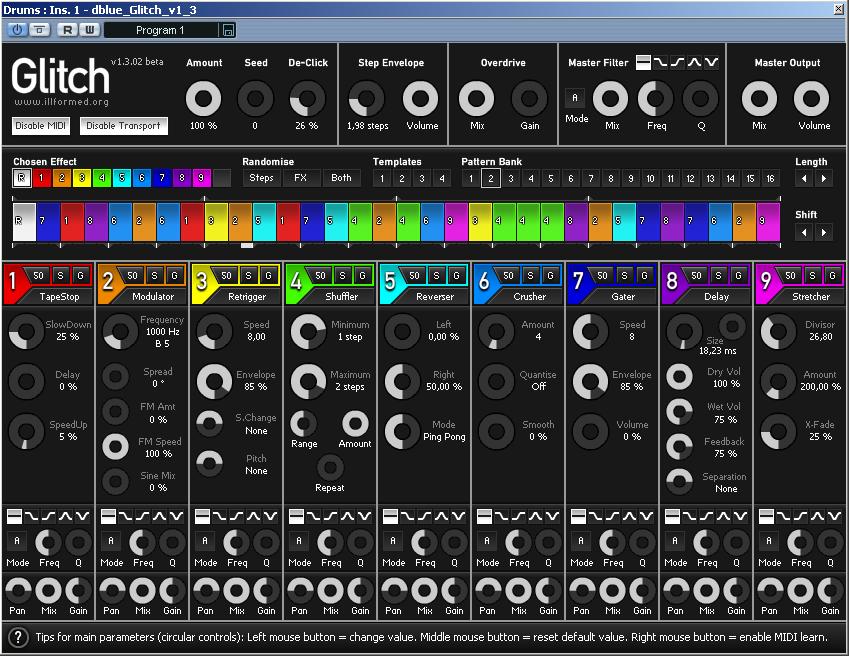Click the first sequencer step marked R
849x656 pixels.
point(24,222)
